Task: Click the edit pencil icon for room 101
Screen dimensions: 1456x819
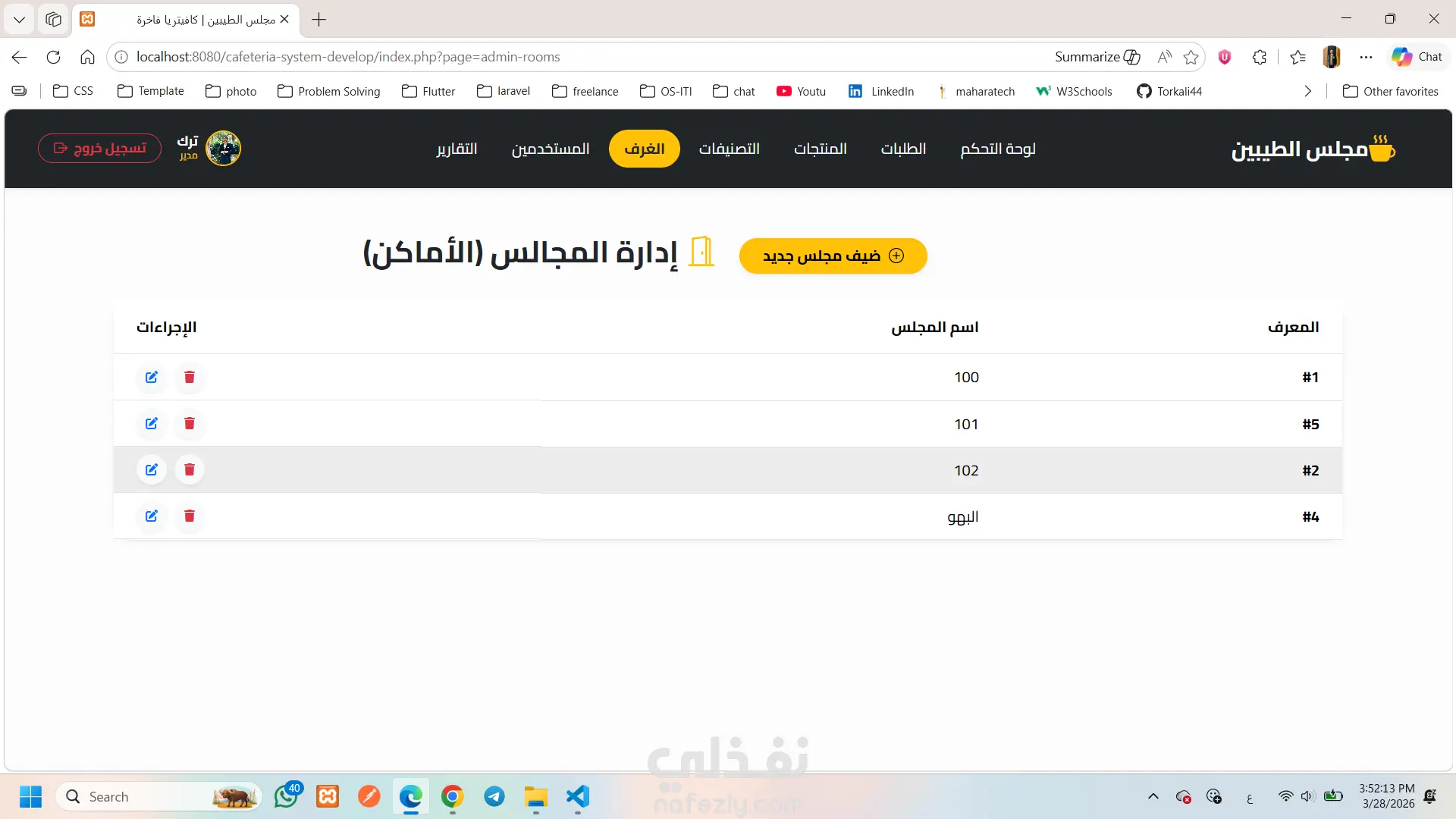Action: pyautogui.click(x=152, y=423)
